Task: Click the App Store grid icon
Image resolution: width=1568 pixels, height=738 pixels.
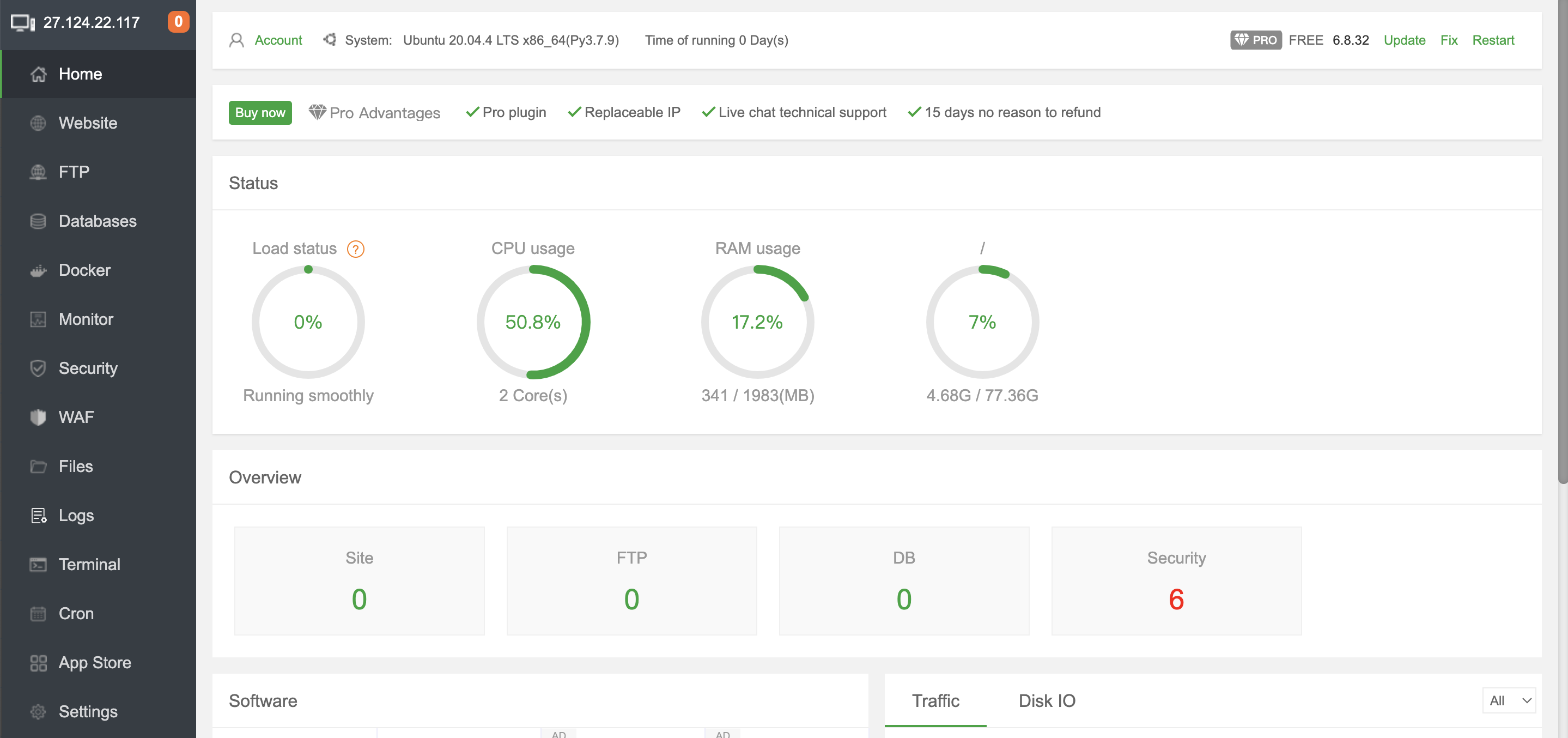Action: (x=38, y=662)
